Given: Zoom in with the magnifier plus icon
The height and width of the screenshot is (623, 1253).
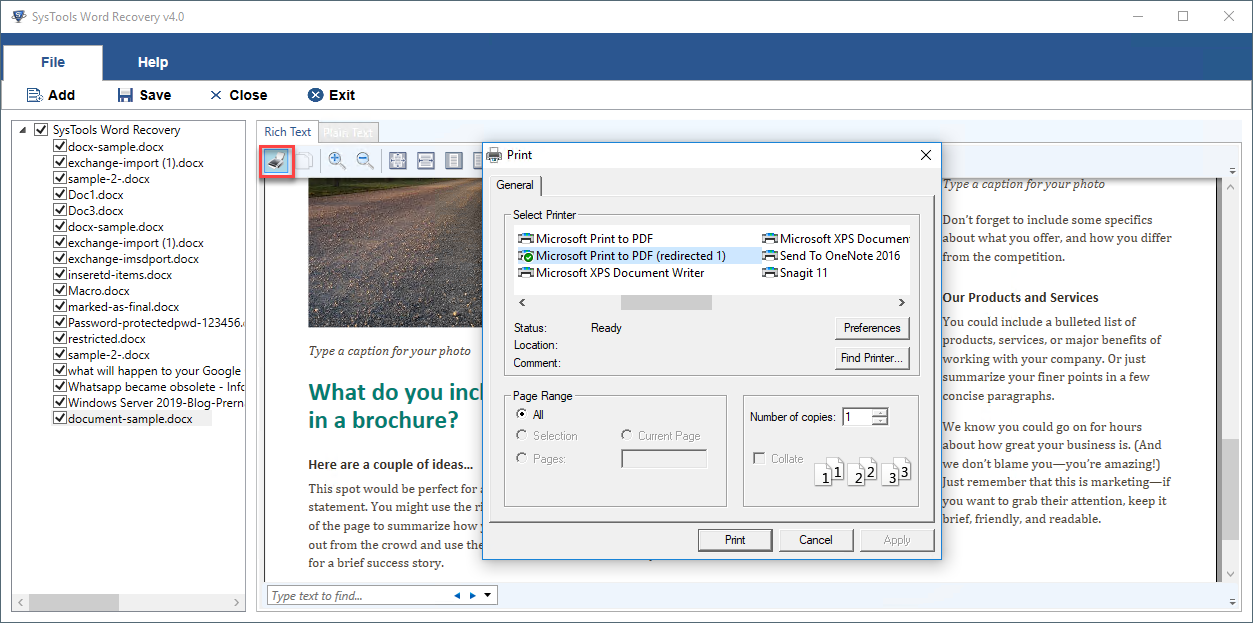Looking at the screenshot, I should tap(337, 160).
